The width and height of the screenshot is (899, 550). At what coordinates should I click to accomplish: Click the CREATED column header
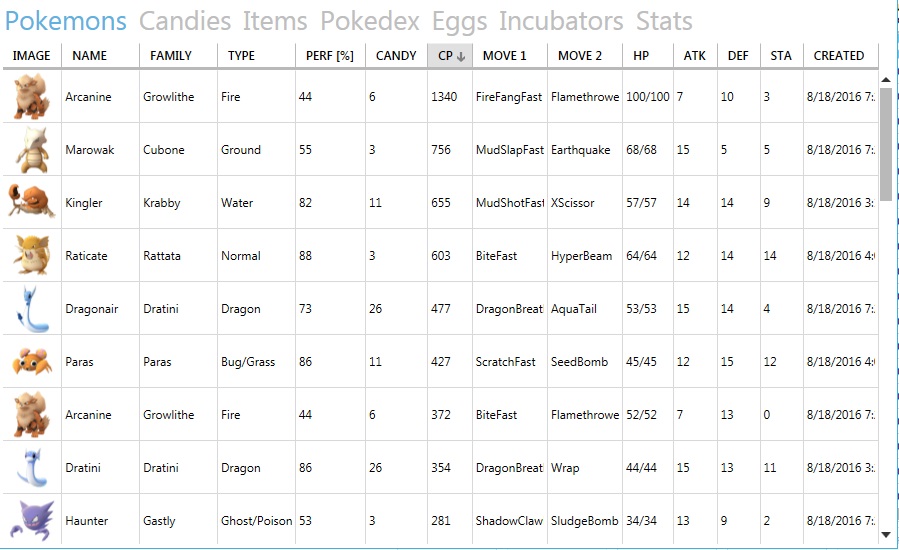click(841, 56)
